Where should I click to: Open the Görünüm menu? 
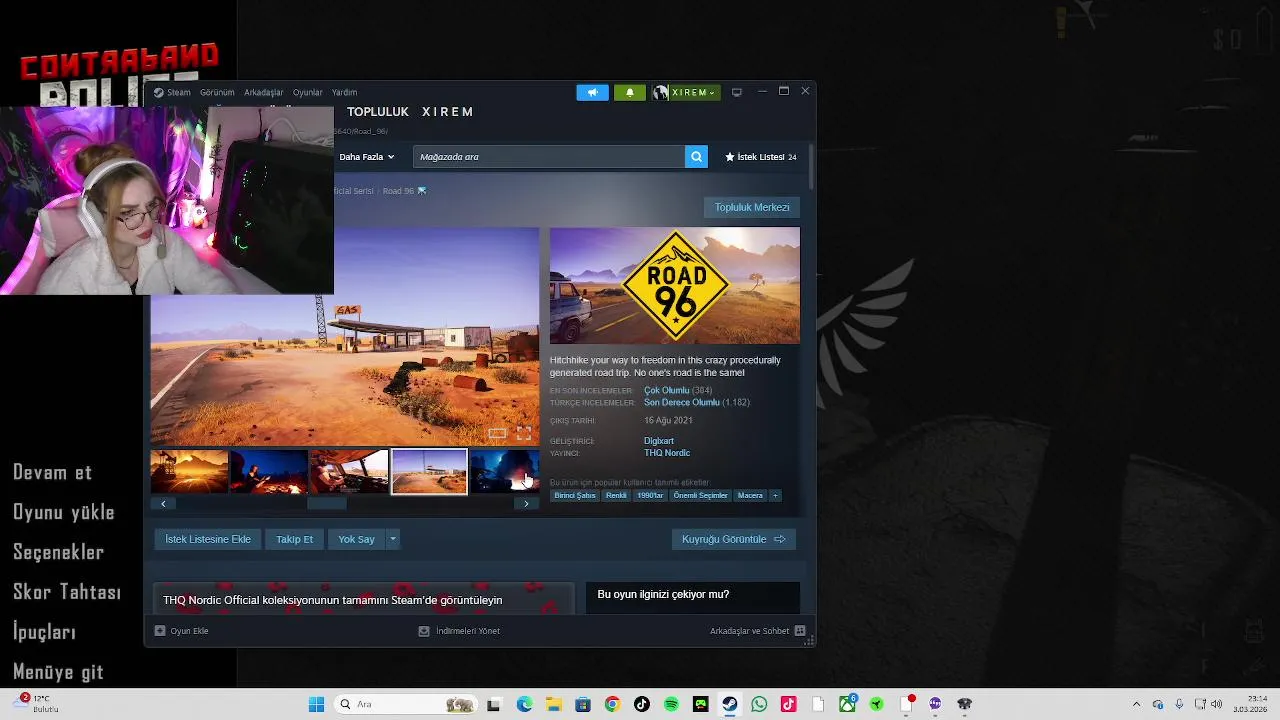click(x=217, y=92)
